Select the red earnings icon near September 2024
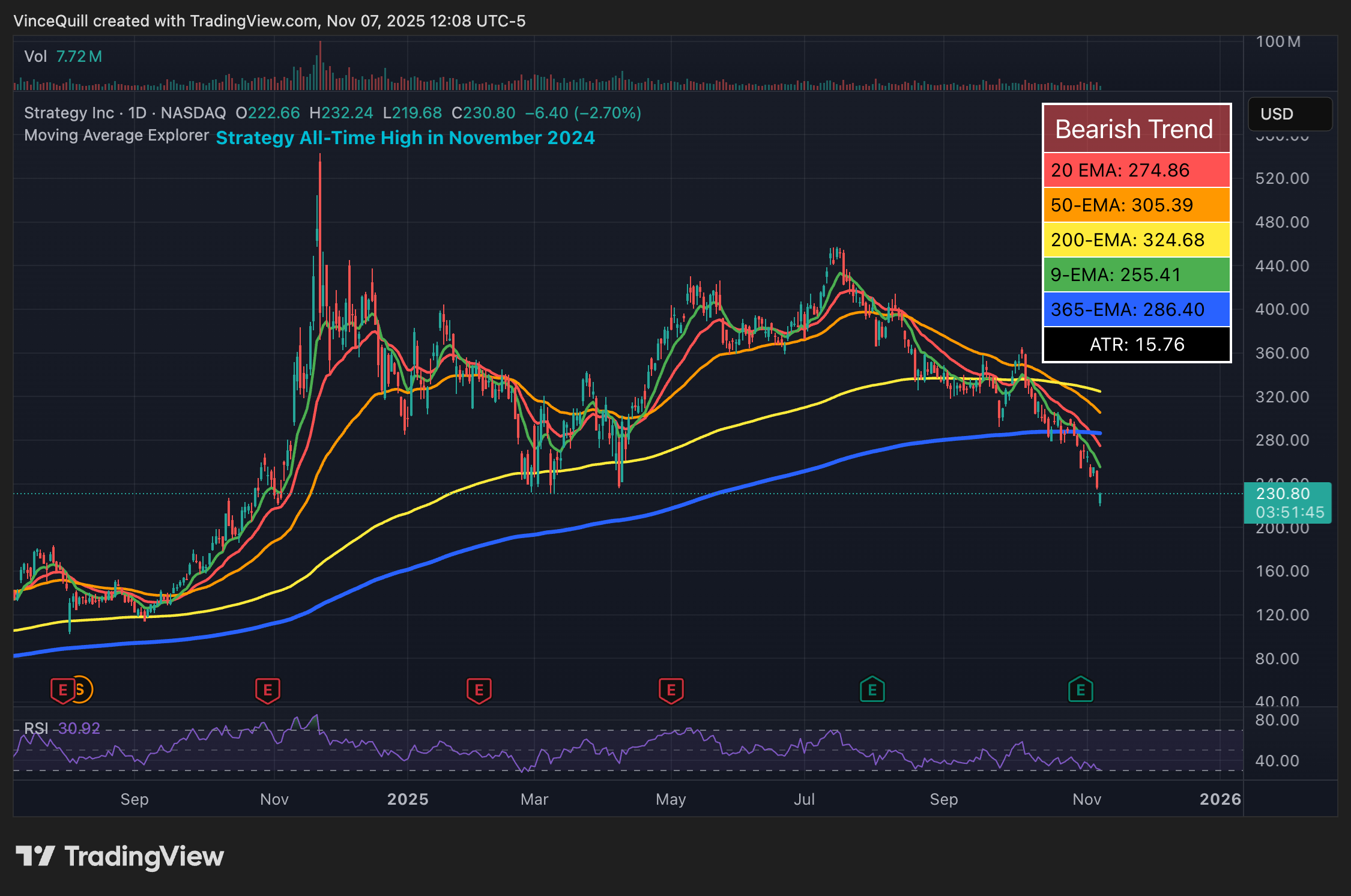Image resolution: width=1351 pixels, height=896 pixels. (x=62, y=690)
